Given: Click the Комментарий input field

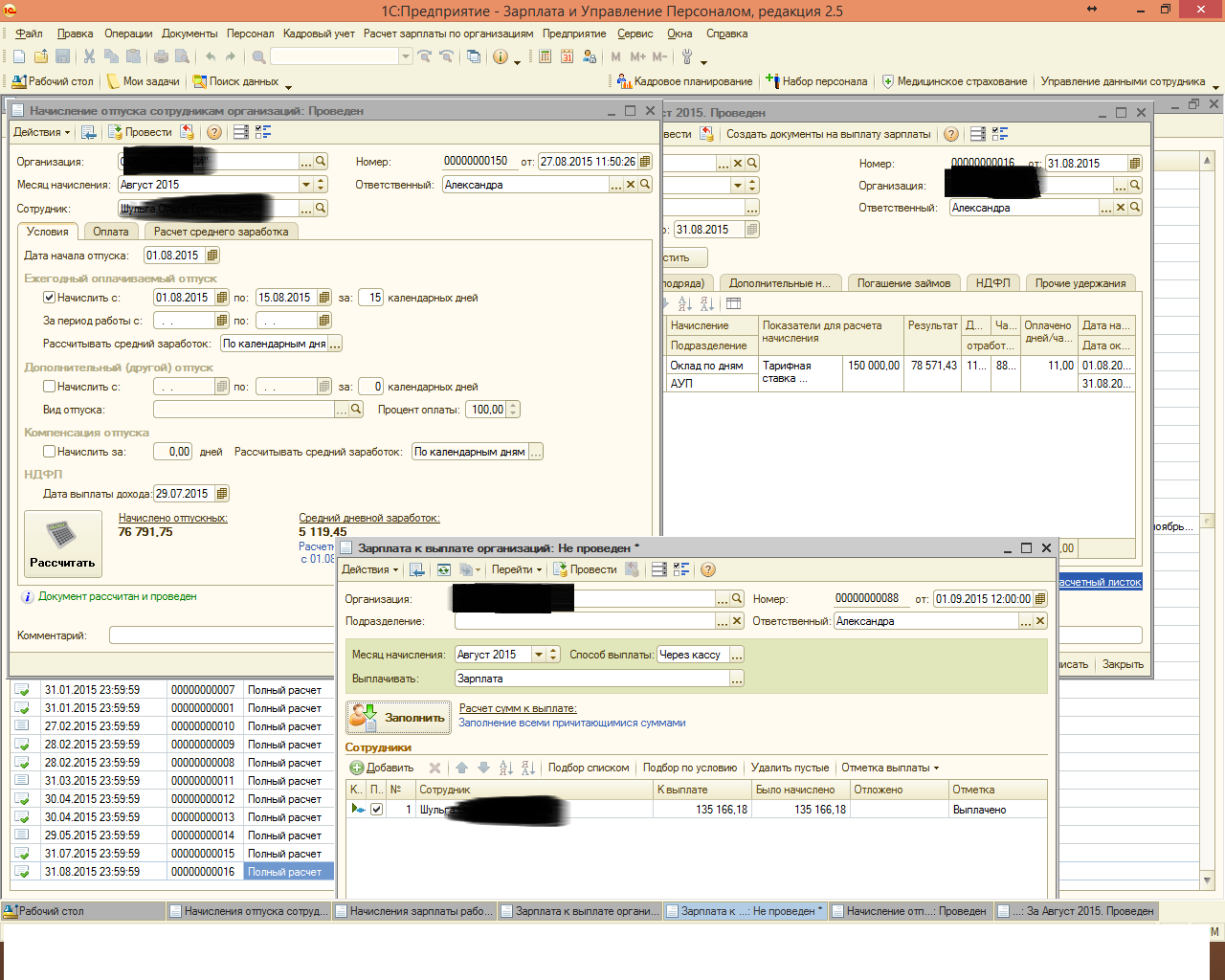Looking at the screenshot, I should 222,635.
